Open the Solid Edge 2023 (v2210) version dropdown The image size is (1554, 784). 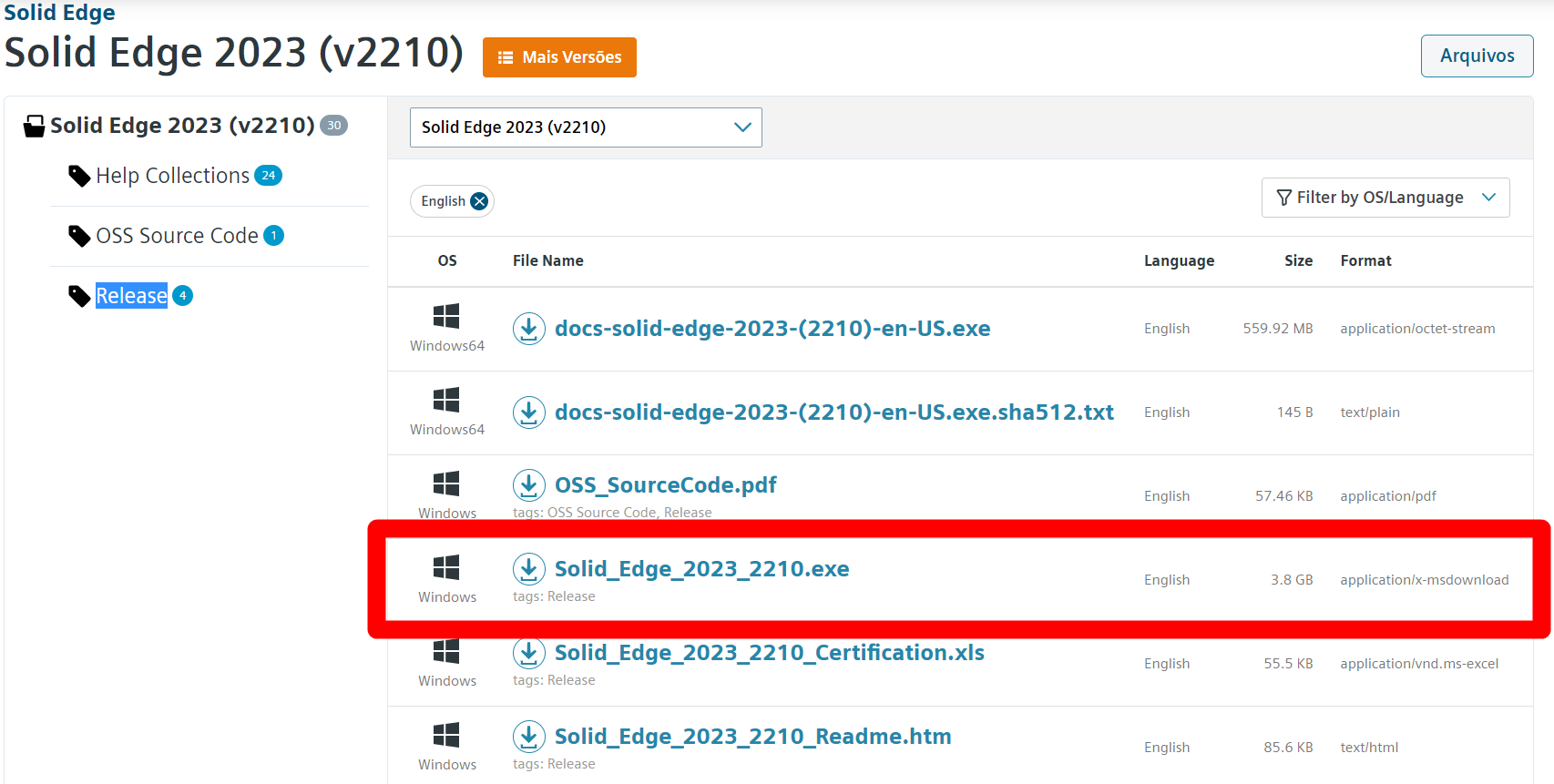(586, 127)
